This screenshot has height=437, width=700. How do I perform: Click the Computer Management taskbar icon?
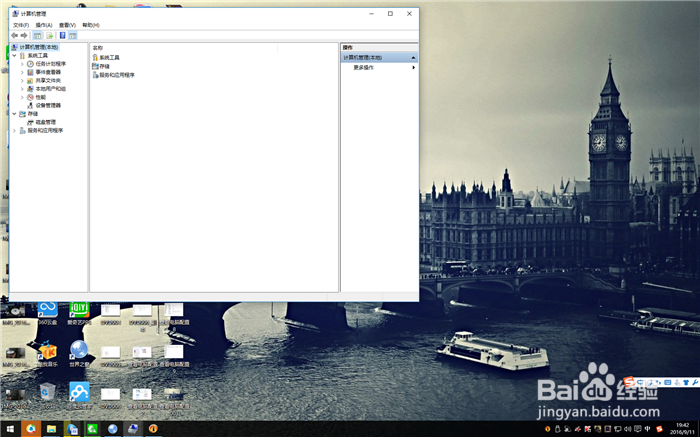[133, 429]
